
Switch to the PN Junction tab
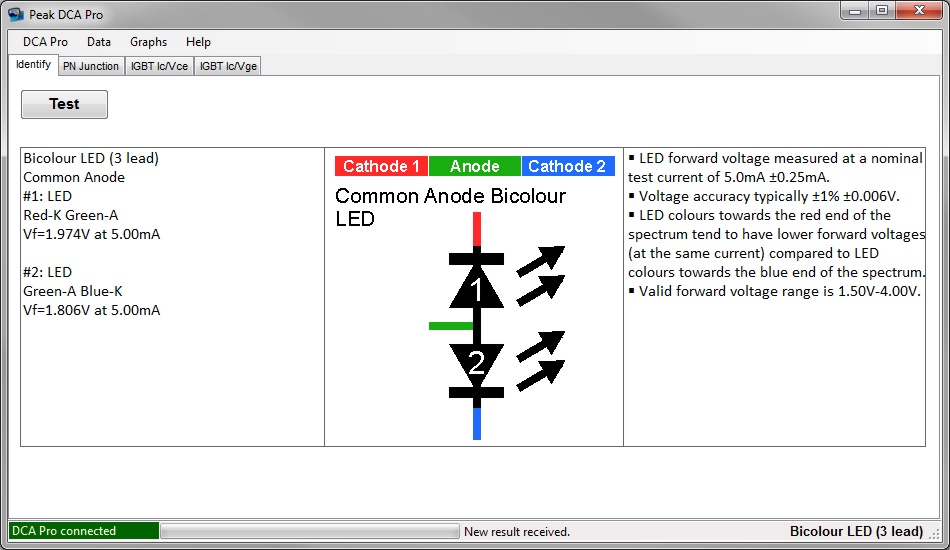(x=91, y=66)
